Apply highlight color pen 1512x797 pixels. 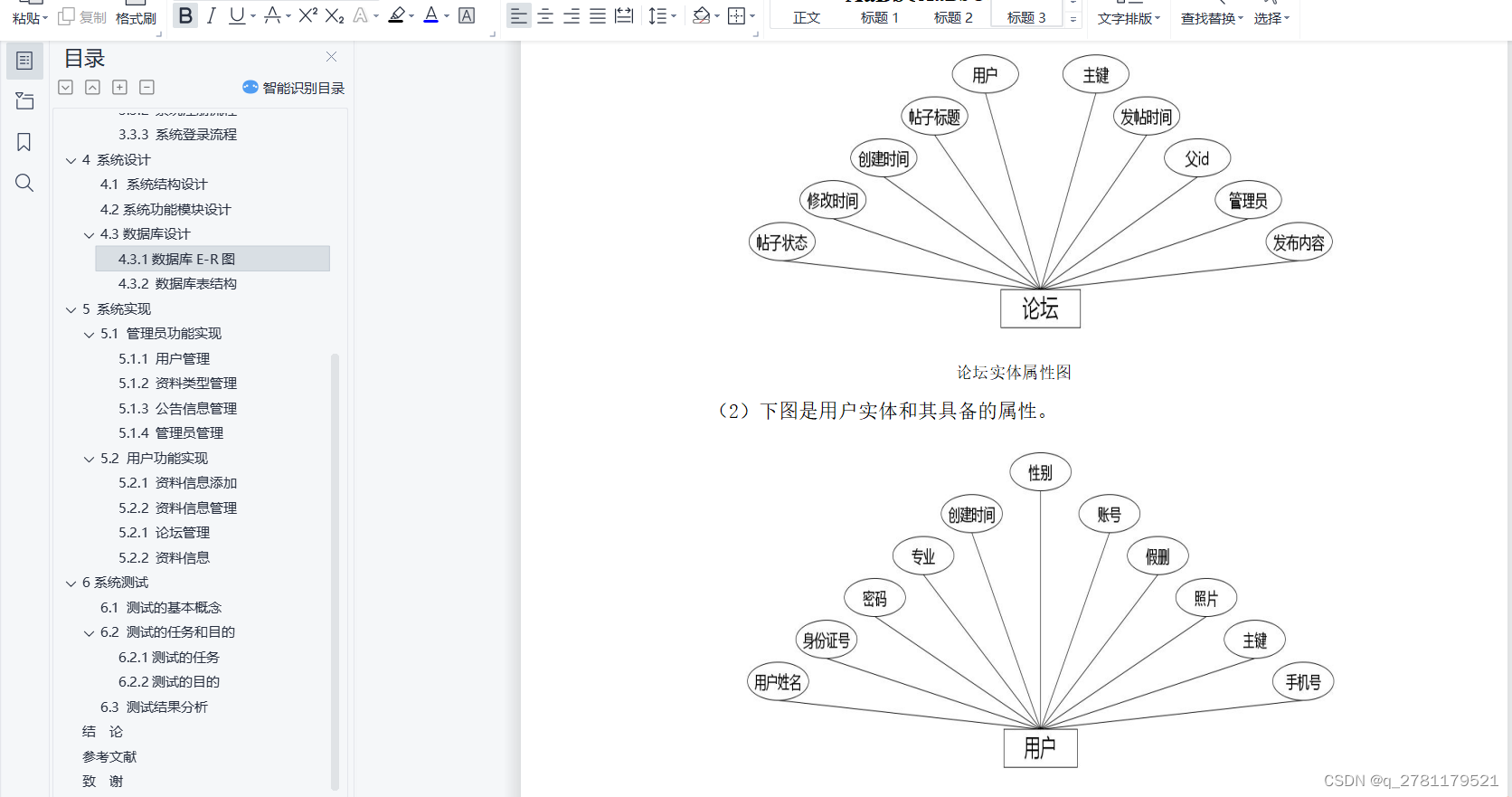tap(396, 15)
